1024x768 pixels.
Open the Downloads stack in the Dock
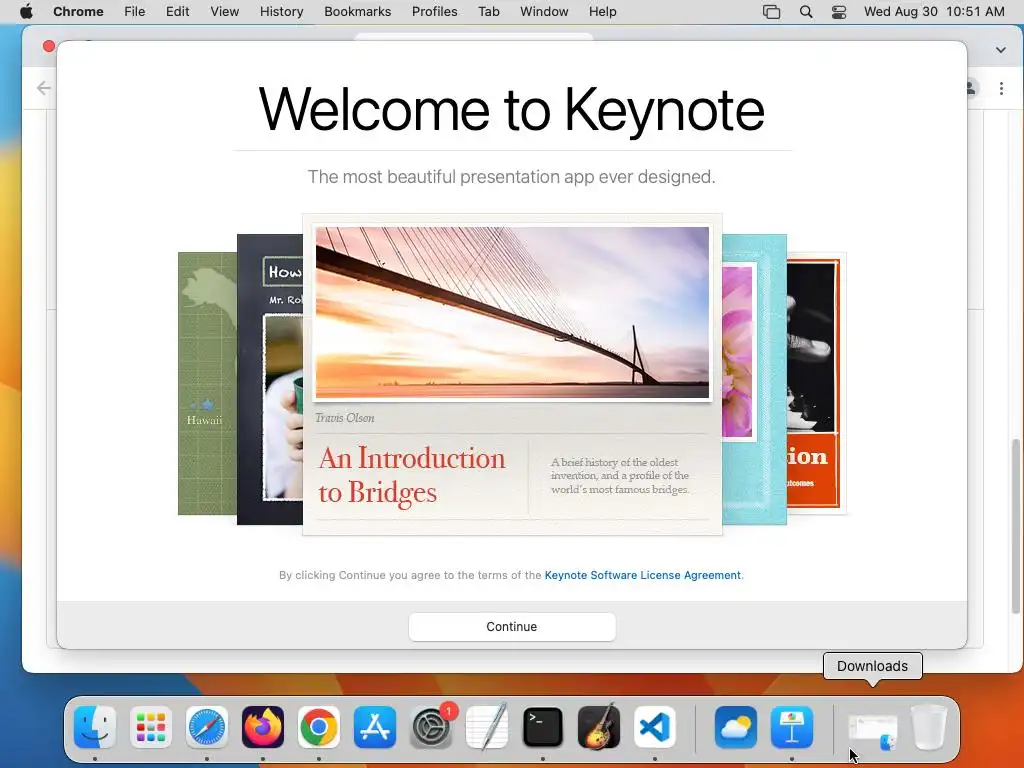click(x=872, y=730)
